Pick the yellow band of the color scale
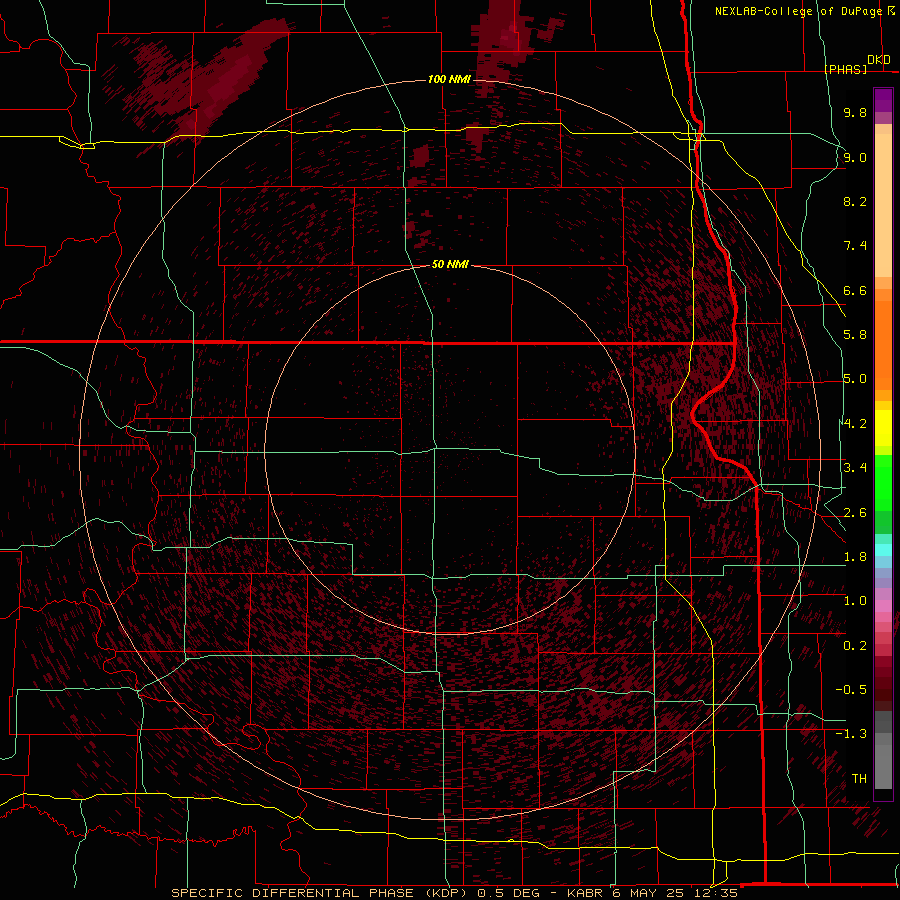Screen dimensions: 900x900 [883, 428]
